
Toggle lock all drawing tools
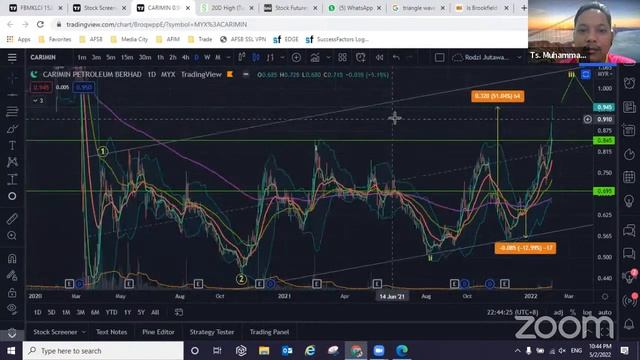coord(12,292)
